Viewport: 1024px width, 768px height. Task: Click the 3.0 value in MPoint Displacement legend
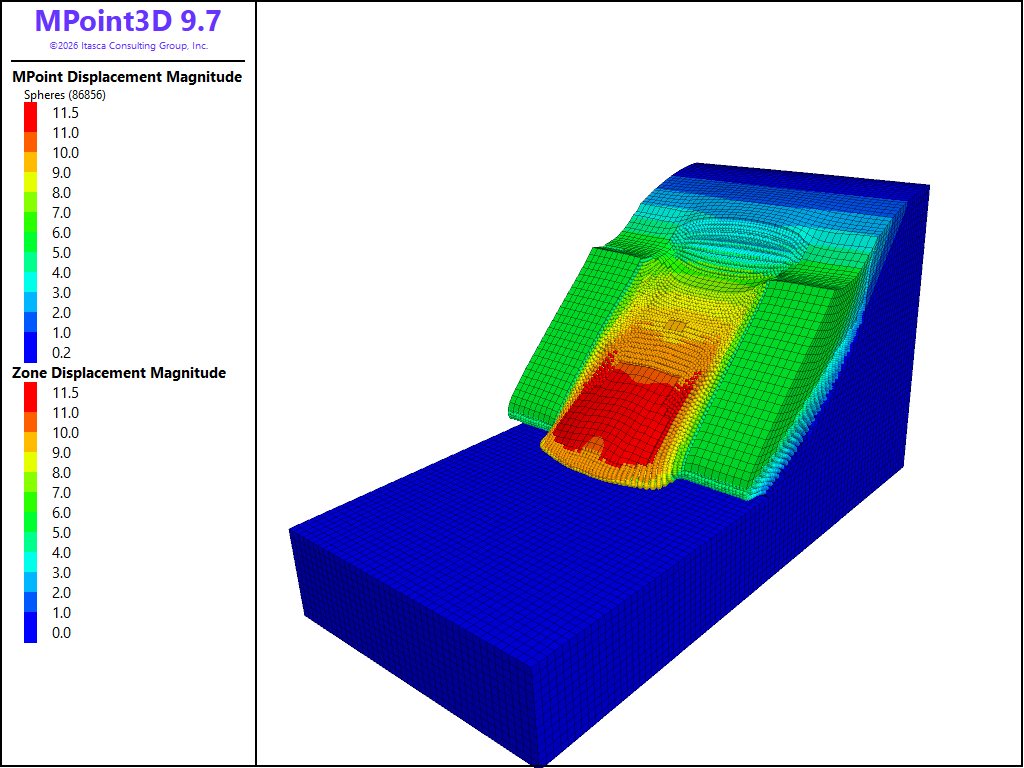(x=61, y=293)
